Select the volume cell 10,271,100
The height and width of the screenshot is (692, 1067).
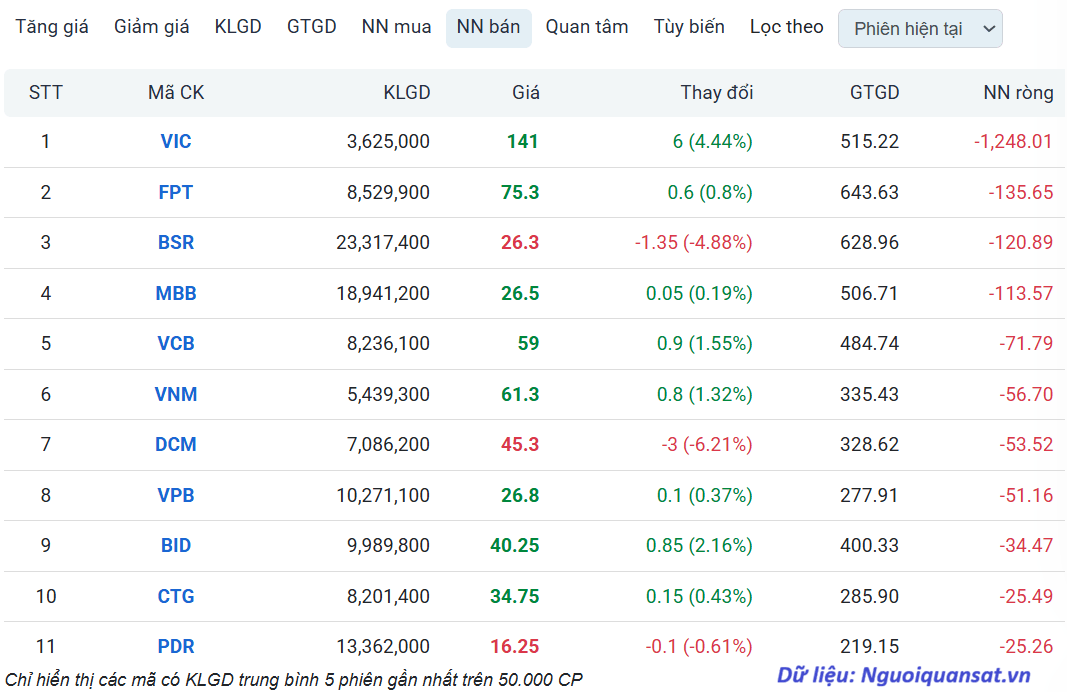point(383,495)
